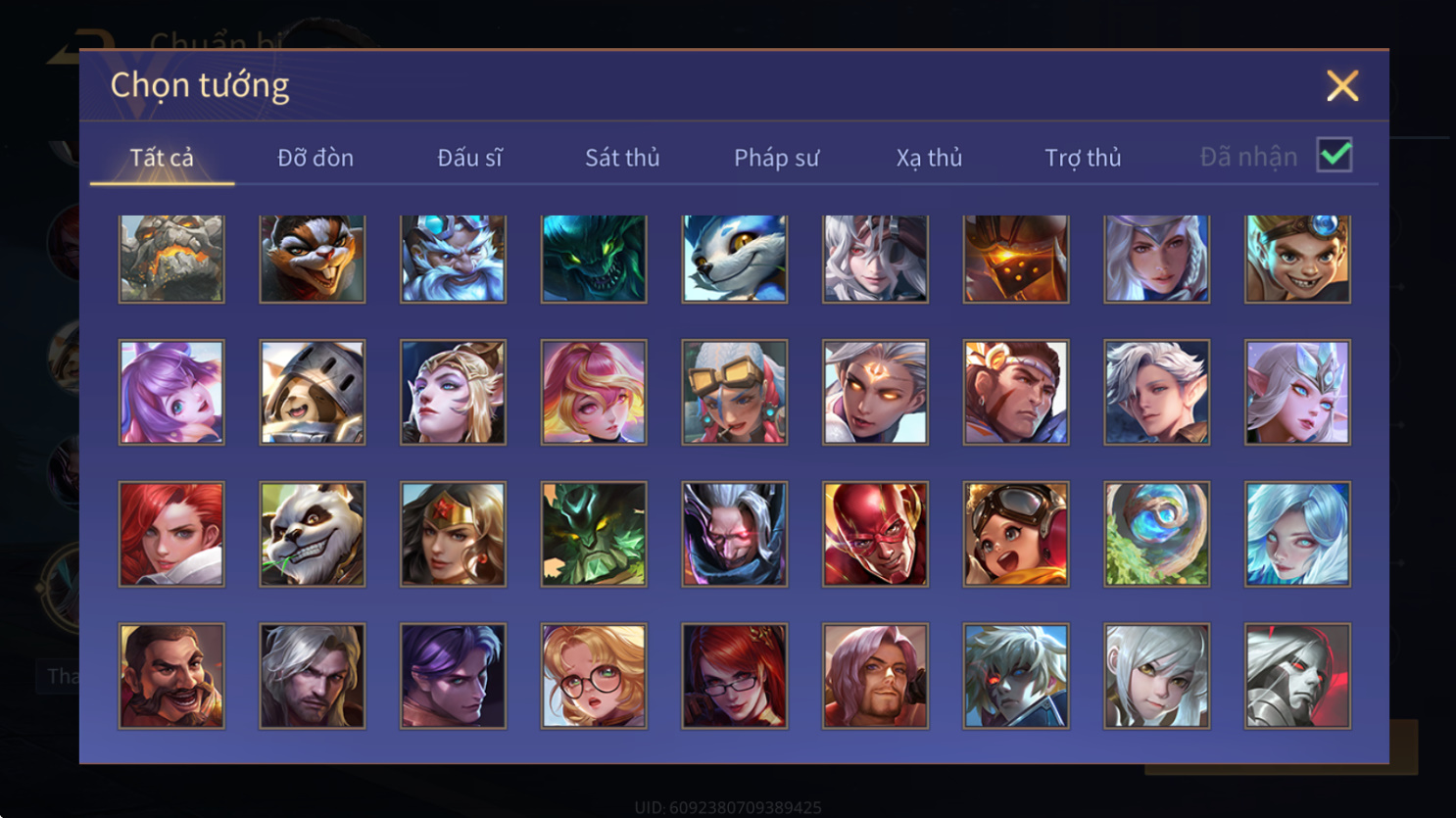
Task: Toggle the Đã nhận checkbox
Action: [x=1335, y=155]
